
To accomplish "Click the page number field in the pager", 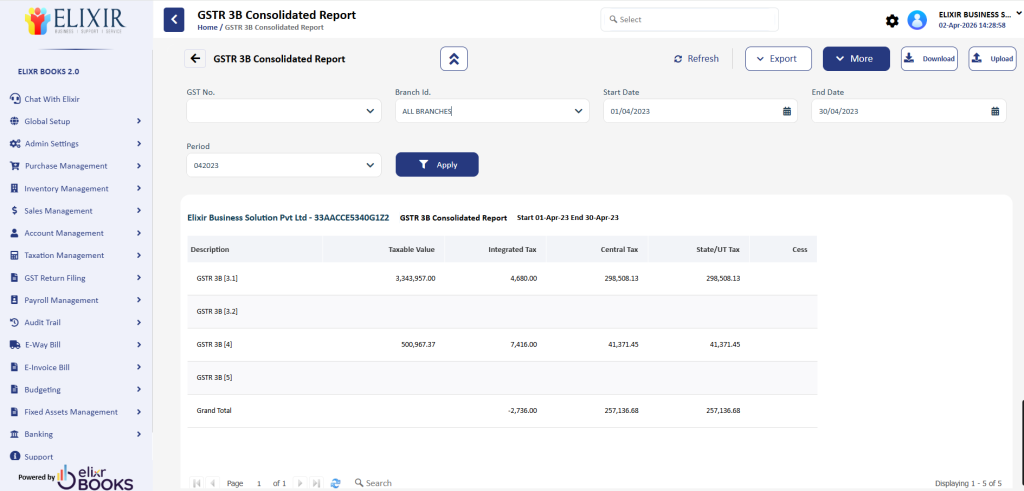I will point(259,483).
